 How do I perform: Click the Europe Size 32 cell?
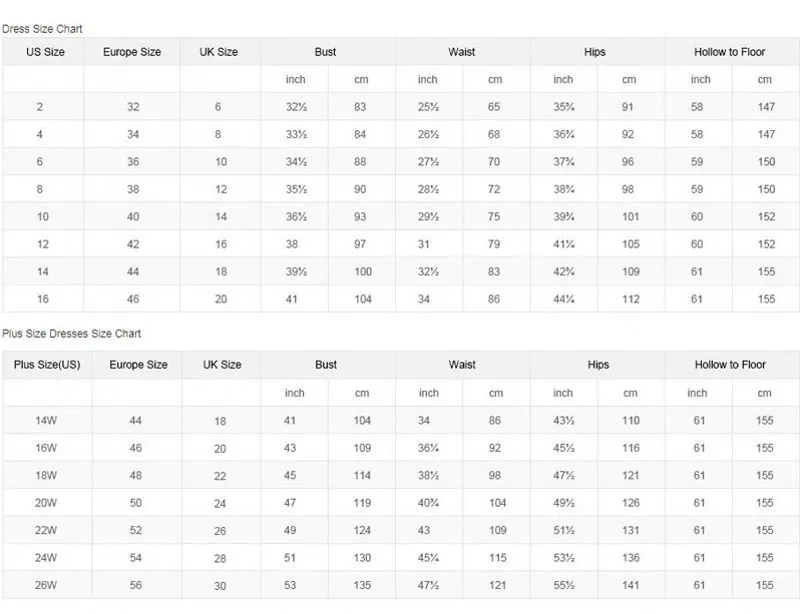[133, 107]
